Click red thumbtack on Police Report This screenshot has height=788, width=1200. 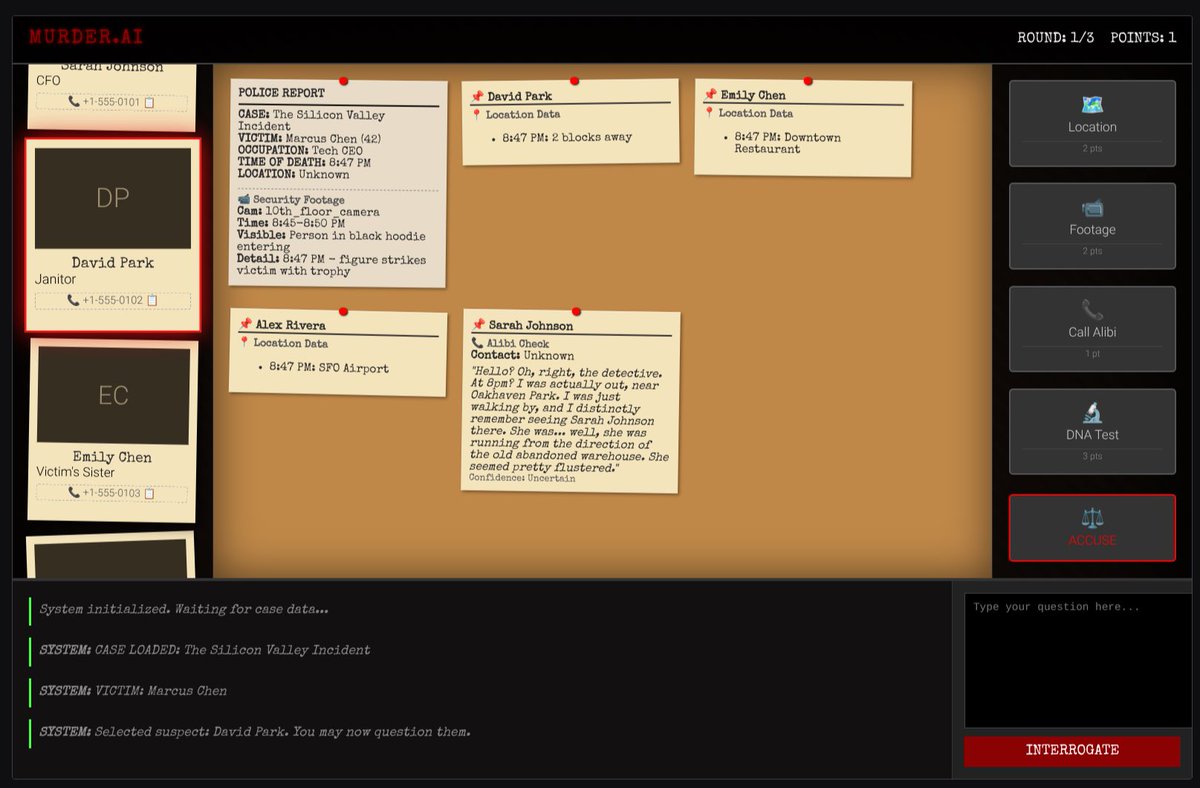tap(343, 81)
